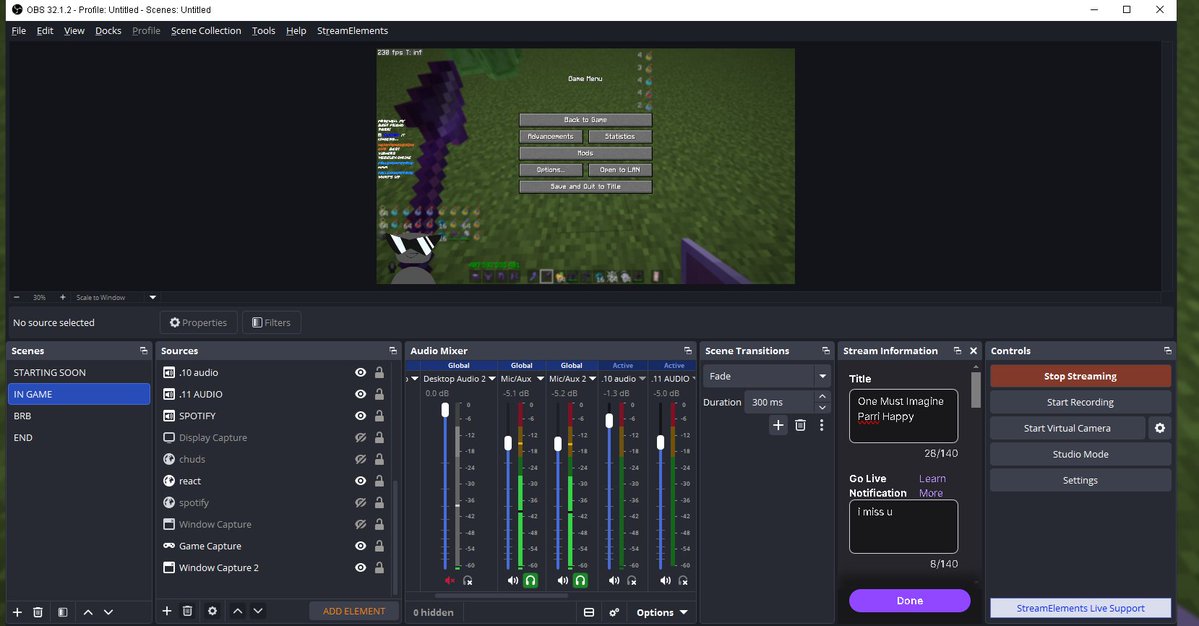This screenshot has height=626, width=1199.
Task: Open advanced audio properties gears icon
Action: point(614,612)
